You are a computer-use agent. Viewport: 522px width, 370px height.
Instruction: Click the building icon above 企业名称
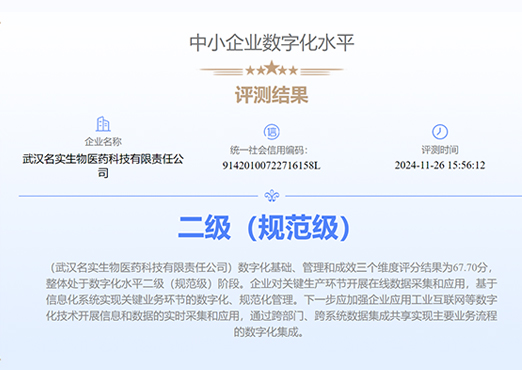click(x=103, y=124)
